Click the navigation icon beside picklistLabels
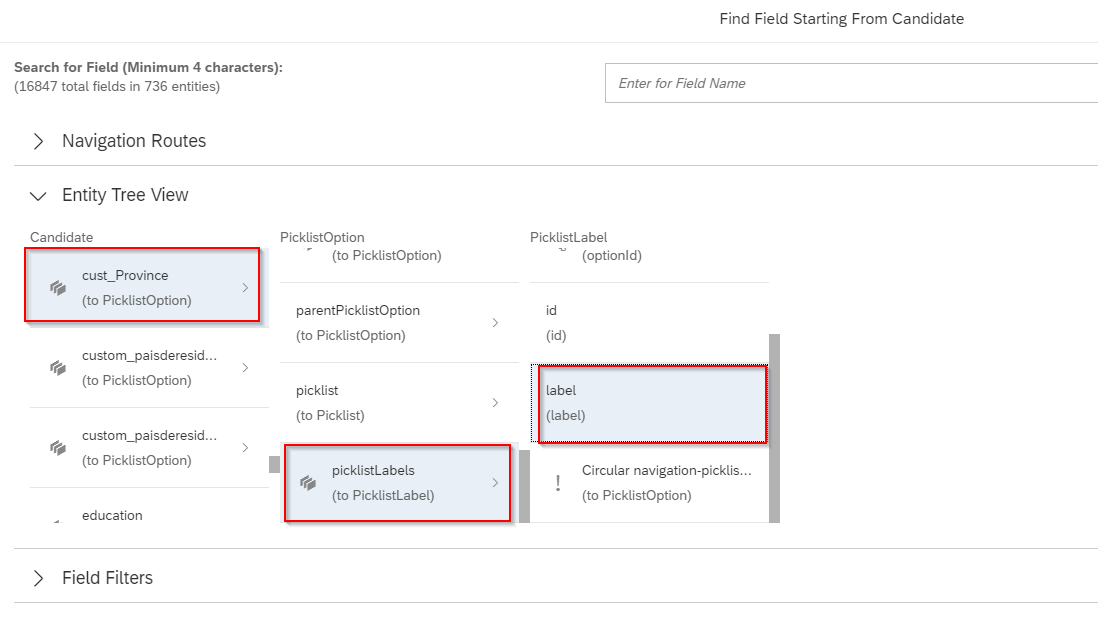The height and width of the screenshot is (629, 1098). coord(307,483)
